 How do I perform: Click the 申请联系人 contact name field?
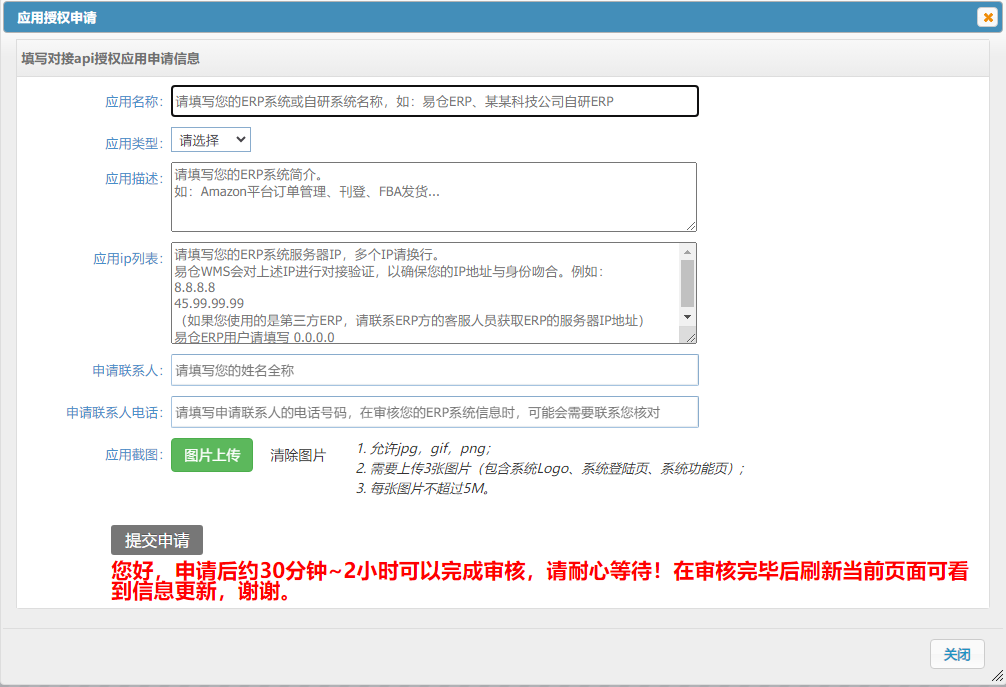(435, 370)
